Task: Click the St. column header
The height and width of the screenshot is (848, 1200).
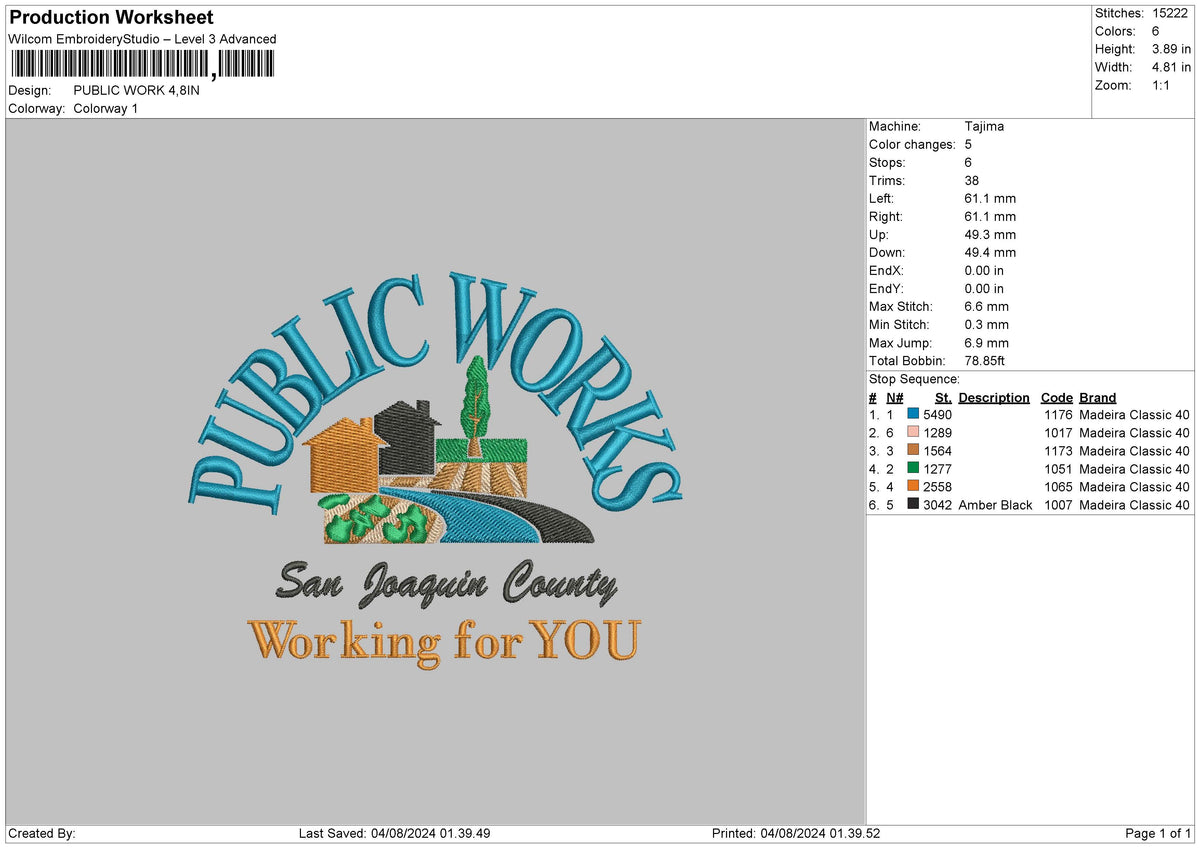Action: pos(942,397)
